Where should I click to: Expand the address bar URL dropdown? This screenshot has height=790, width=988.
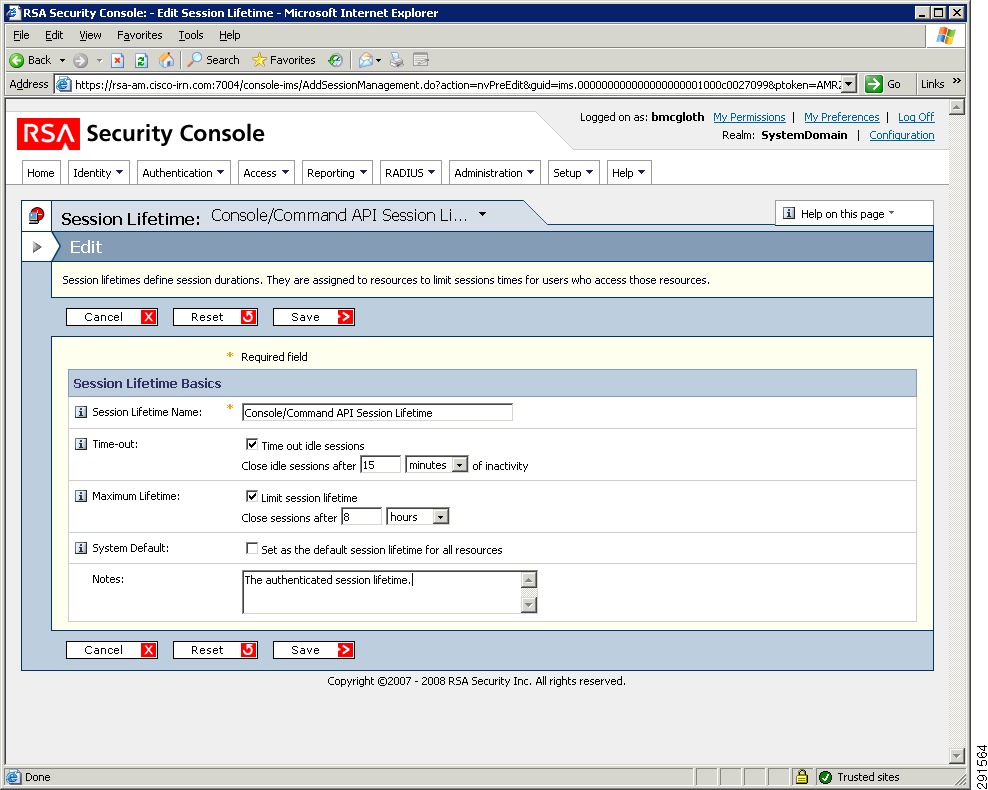pos(849,84)
